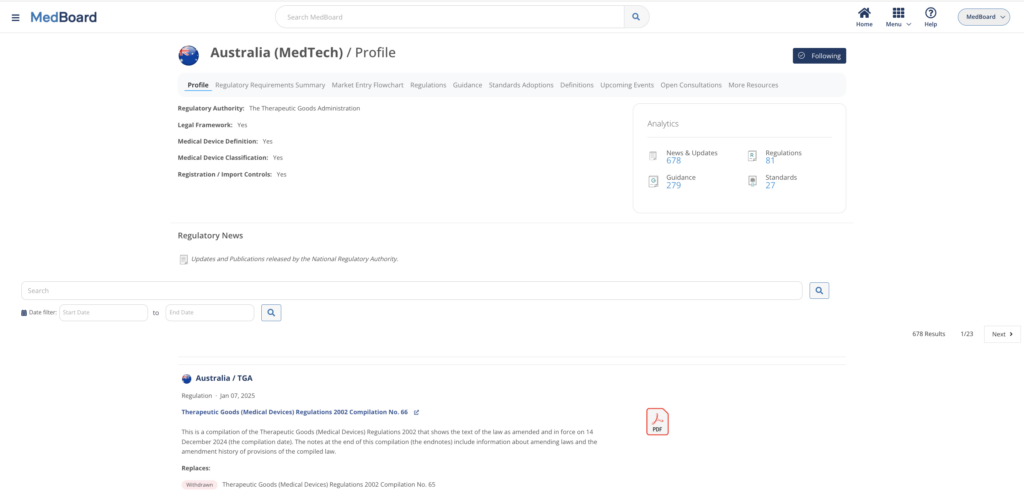Screen dimensions: 1024x503
Task: Open Regulatory Requirements Summary tab
Action: coord(270,85)
